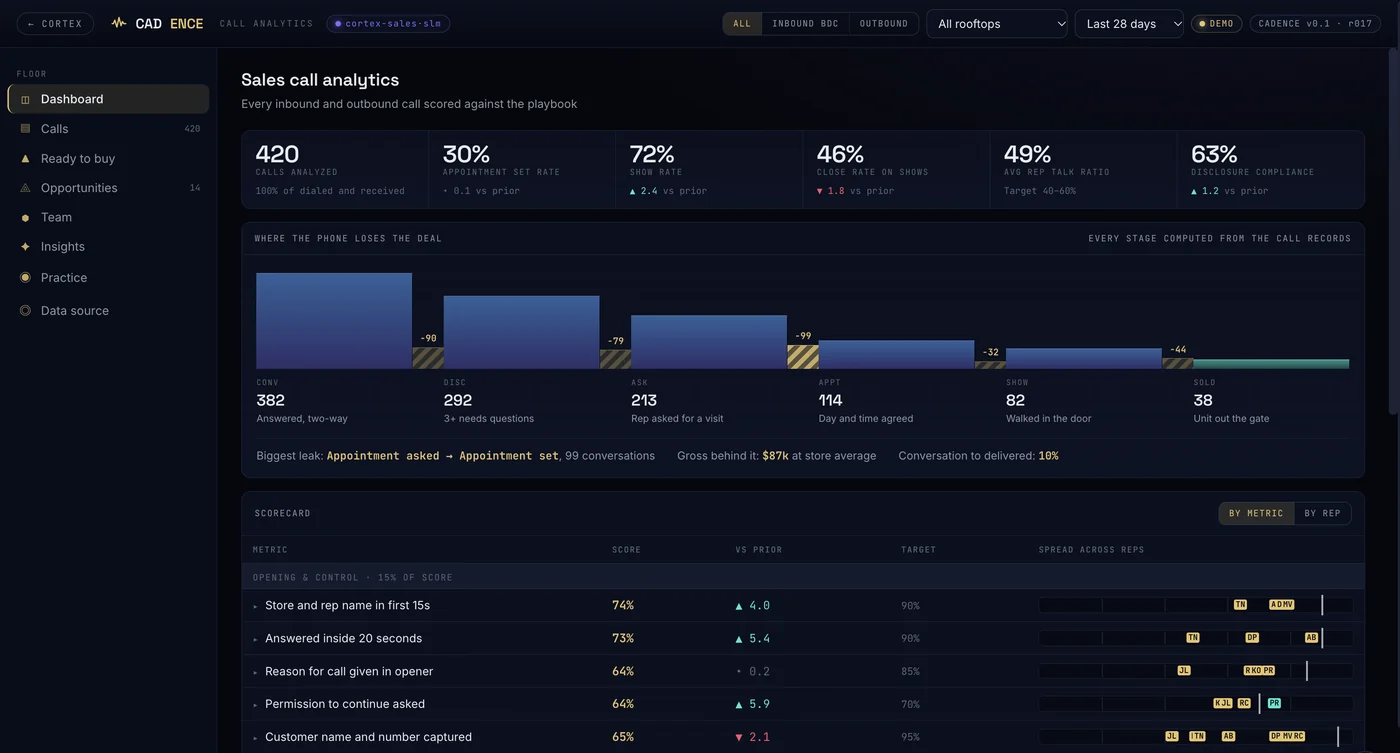The width and height of the screenshot is (1400, 753).
Task: Switch scorecard to BY METRIC view
Action: click(1256, 513)
